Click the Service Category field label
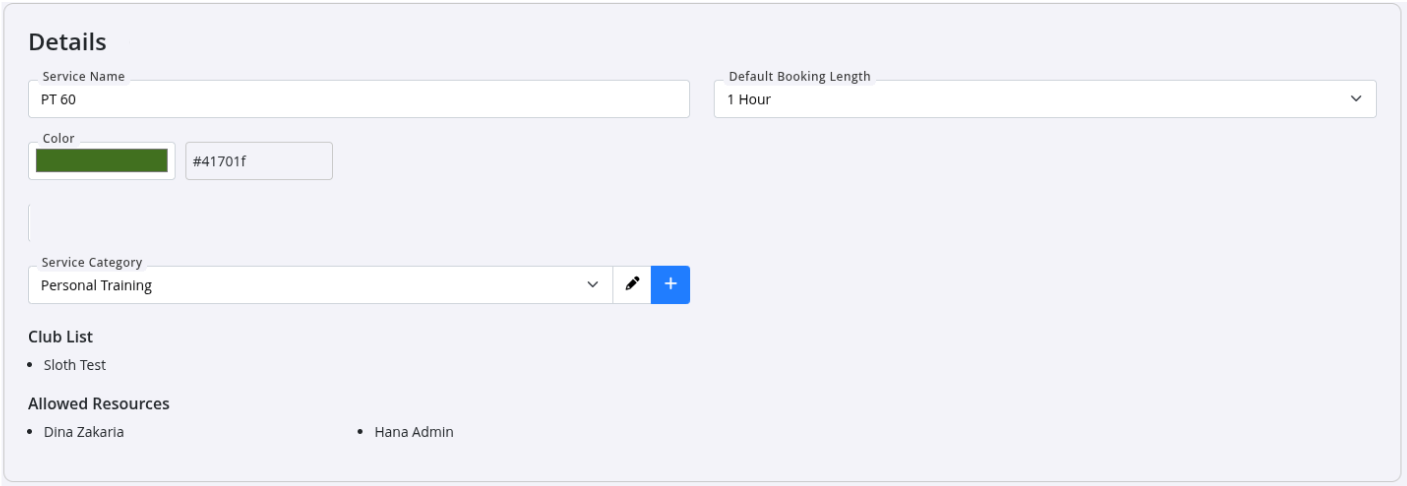Image resolution: width=1407 pixels, height=486 pixels. pyautogui.click(x=92, y=262)
